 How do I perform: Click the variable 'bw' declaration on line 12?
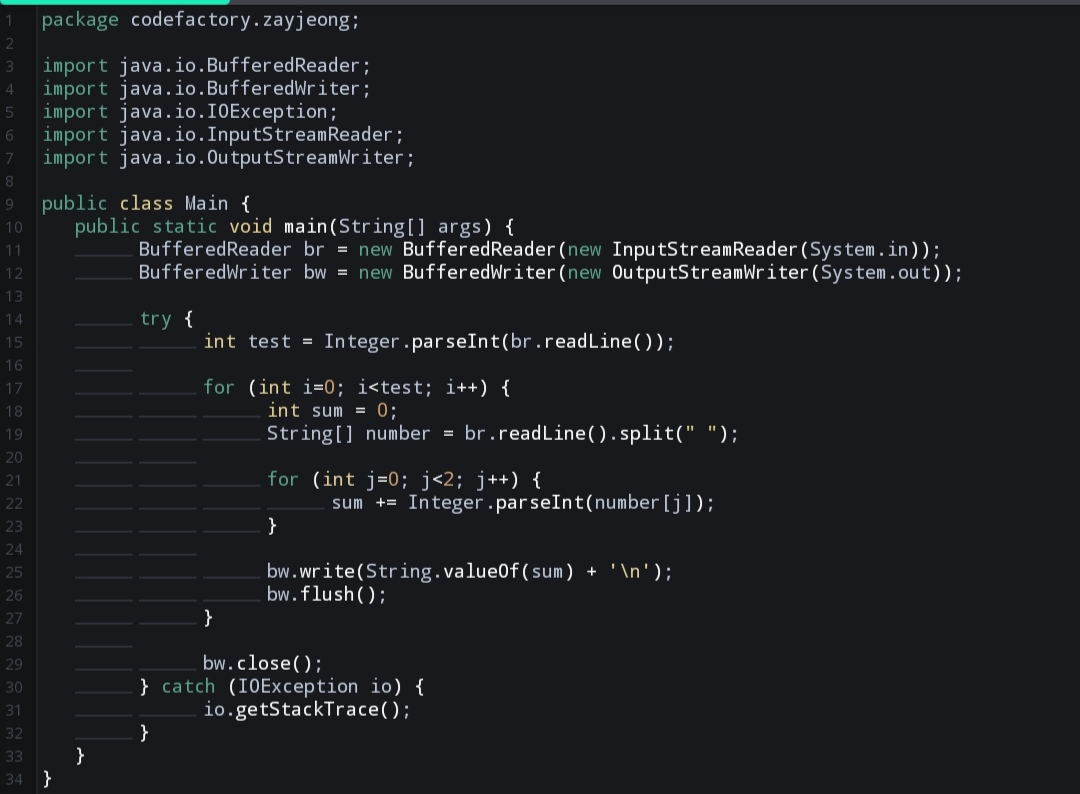pyautogui.click(x=315, y=273)
